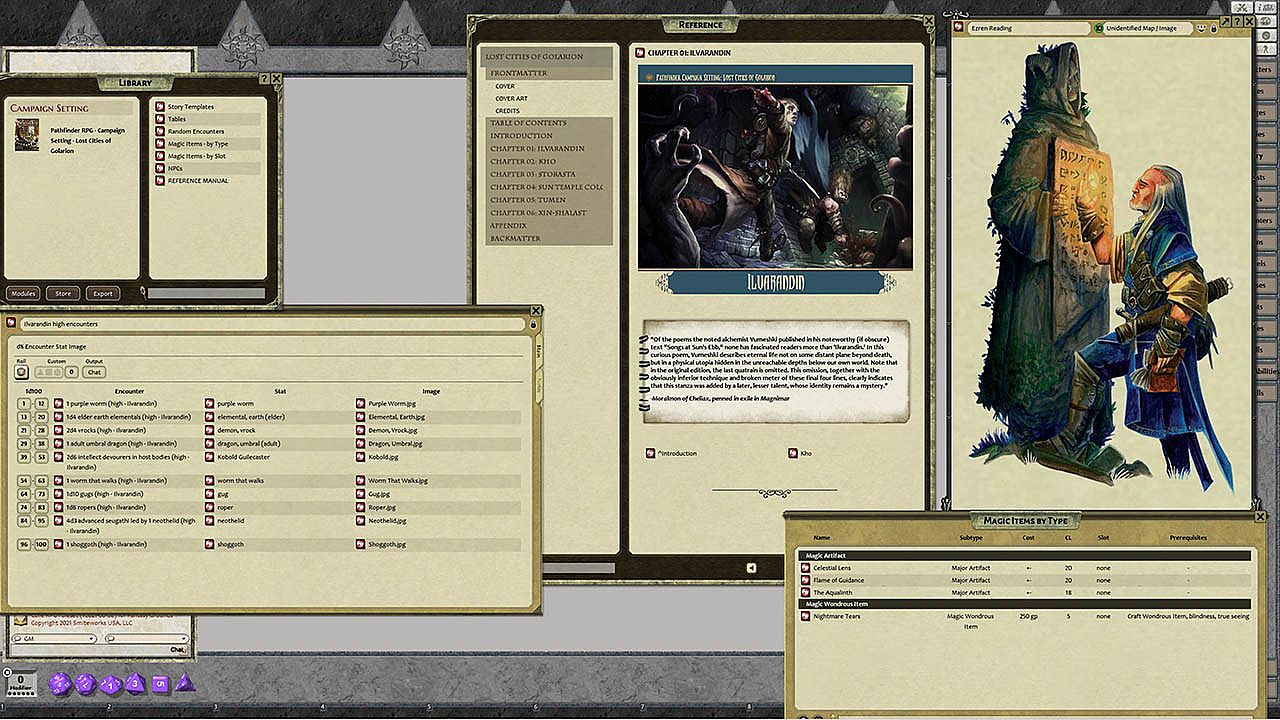1280x720 pixels.
Task: Click the custom dice field in table window
Action: click(49, 372)
